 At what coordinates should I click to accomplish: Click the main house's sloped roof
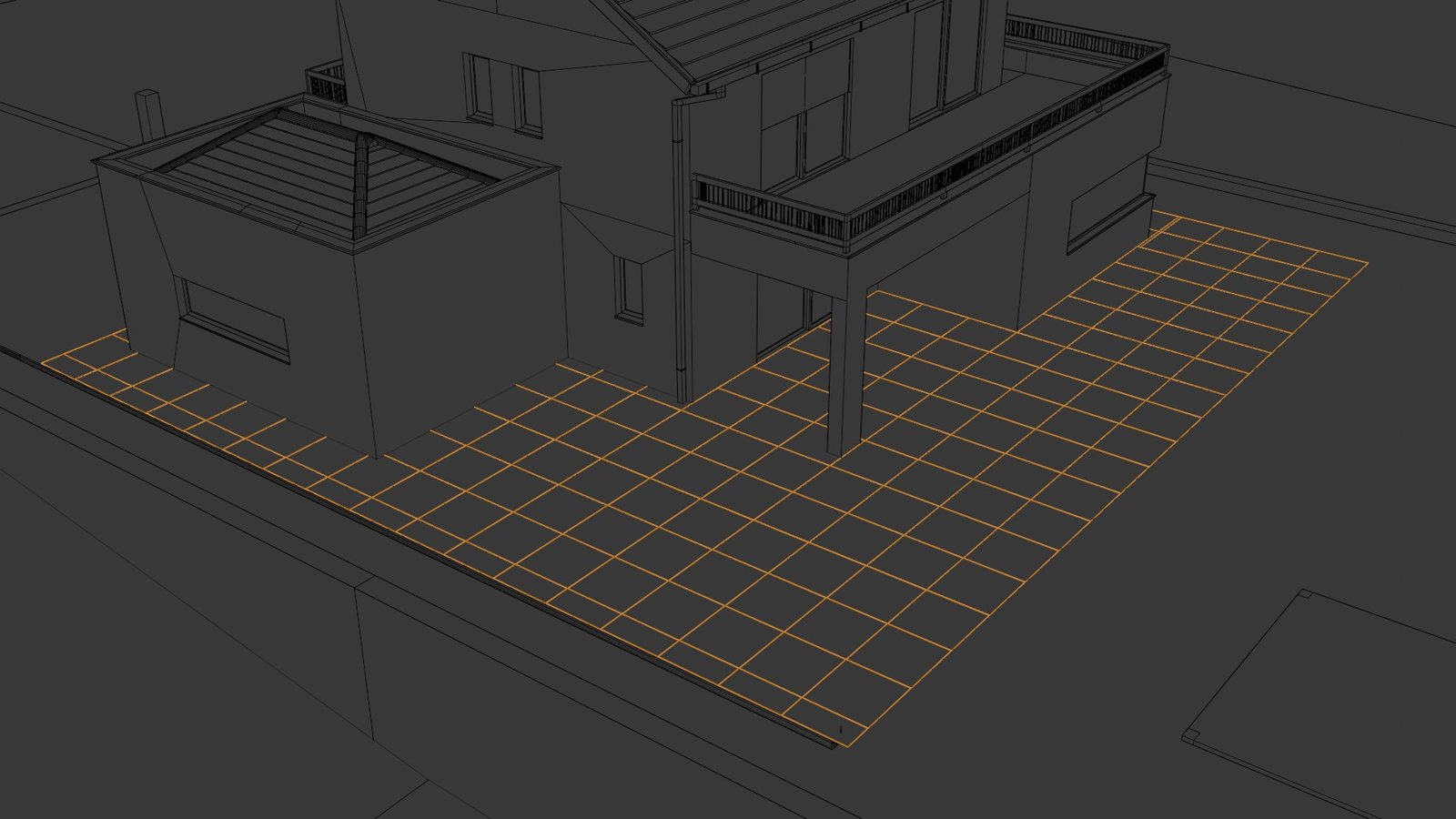(728, 27)
